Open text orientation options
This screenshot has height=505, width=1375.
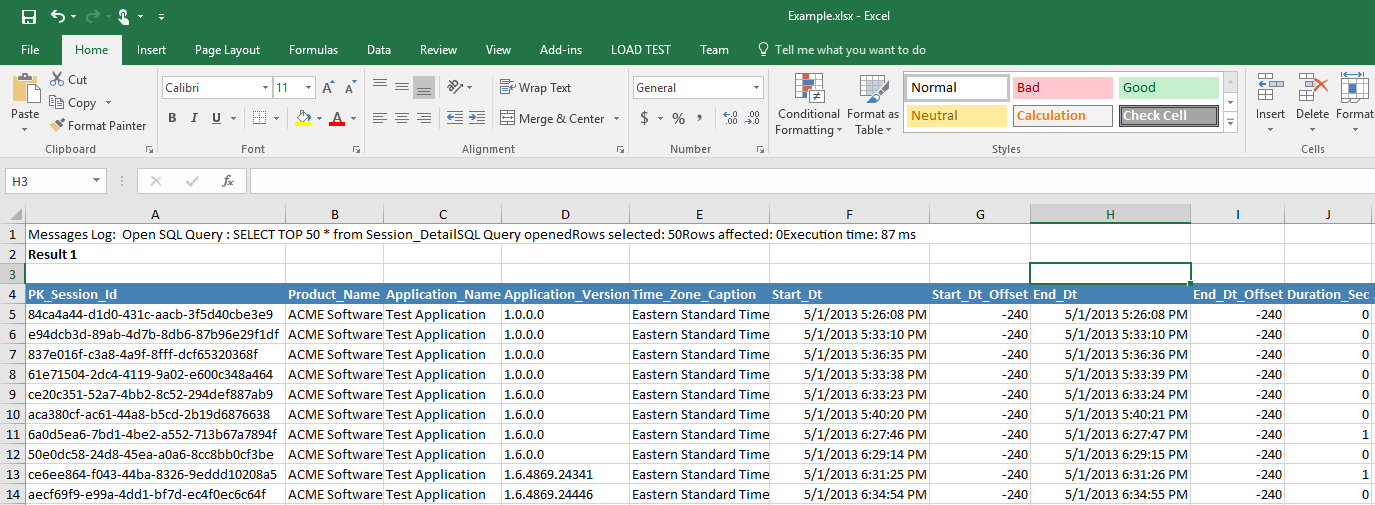[459, 88]
